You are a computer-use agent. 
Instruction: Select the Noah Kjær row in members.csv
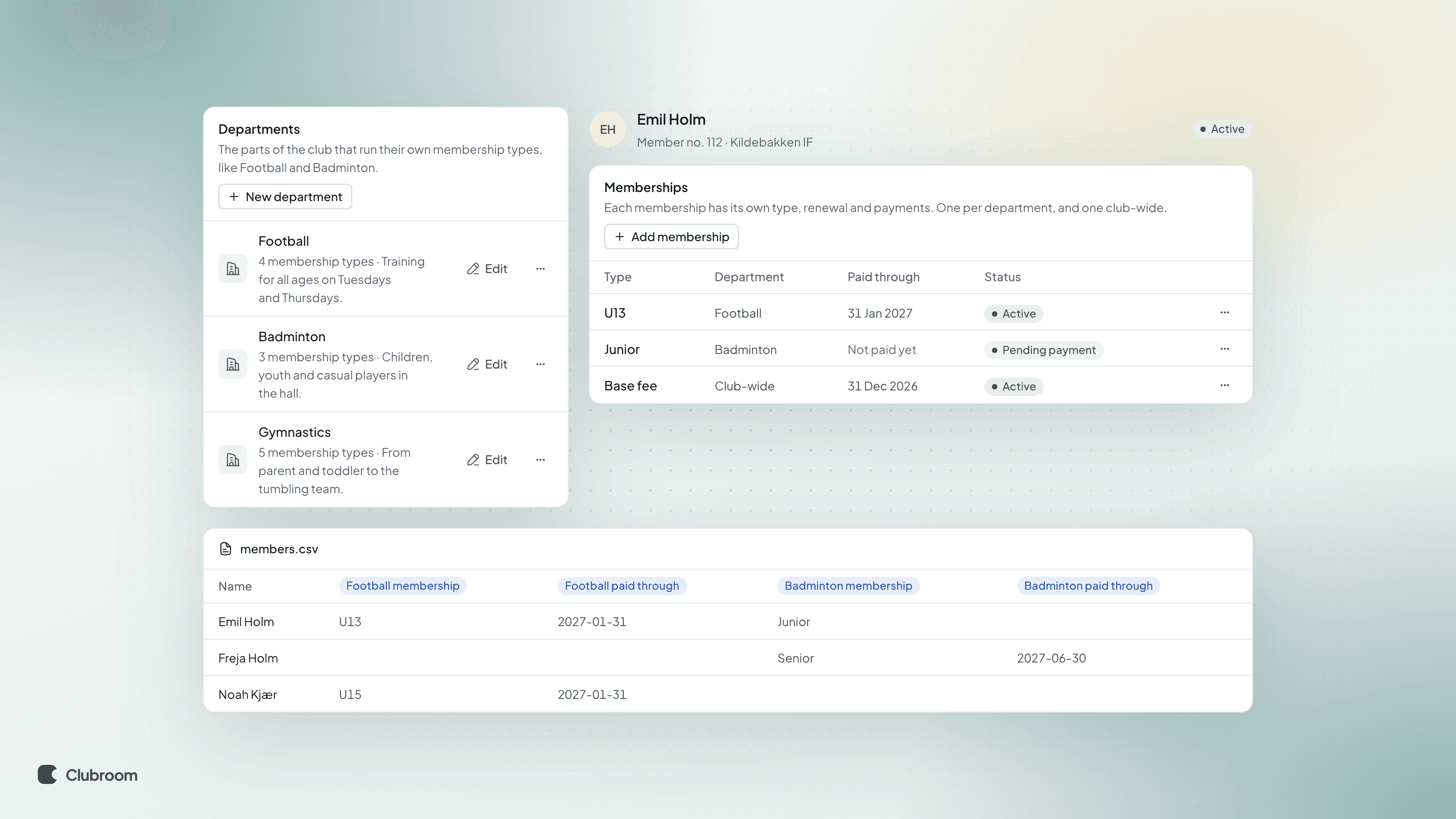pos(728,694)
